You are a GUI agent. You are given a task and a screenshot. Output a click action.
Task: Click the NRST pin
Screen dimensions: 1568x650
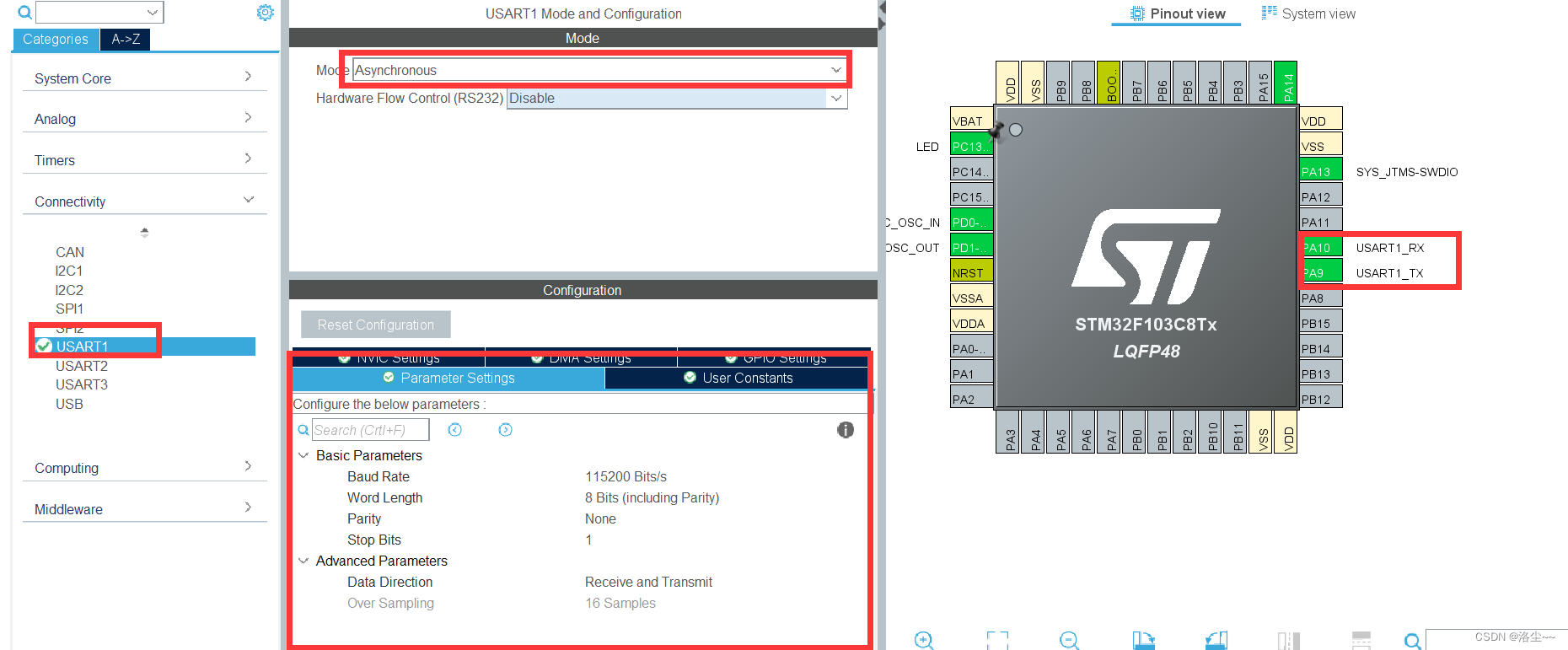click(971, 272)
